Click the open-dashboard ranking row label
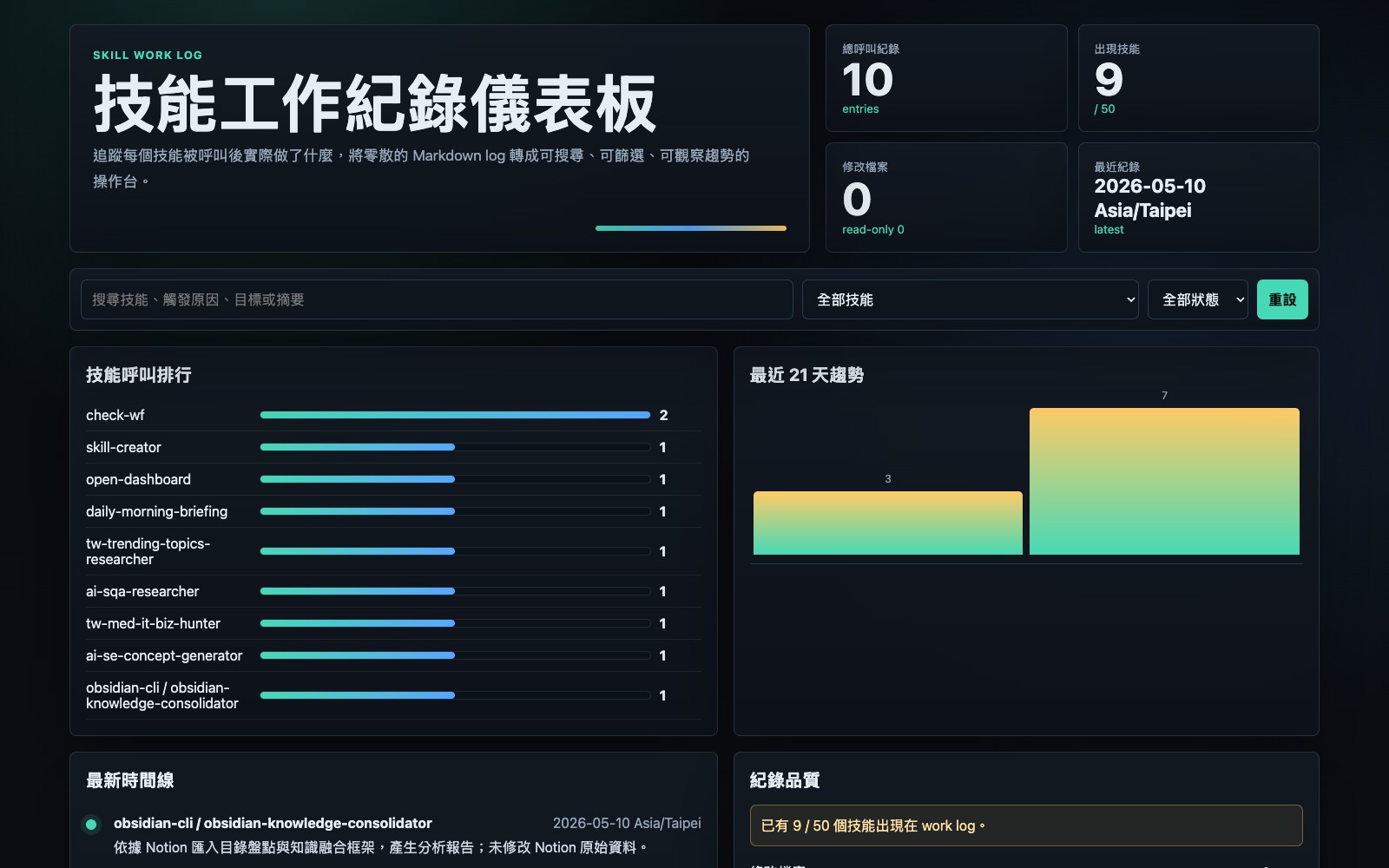 (138, 479)
